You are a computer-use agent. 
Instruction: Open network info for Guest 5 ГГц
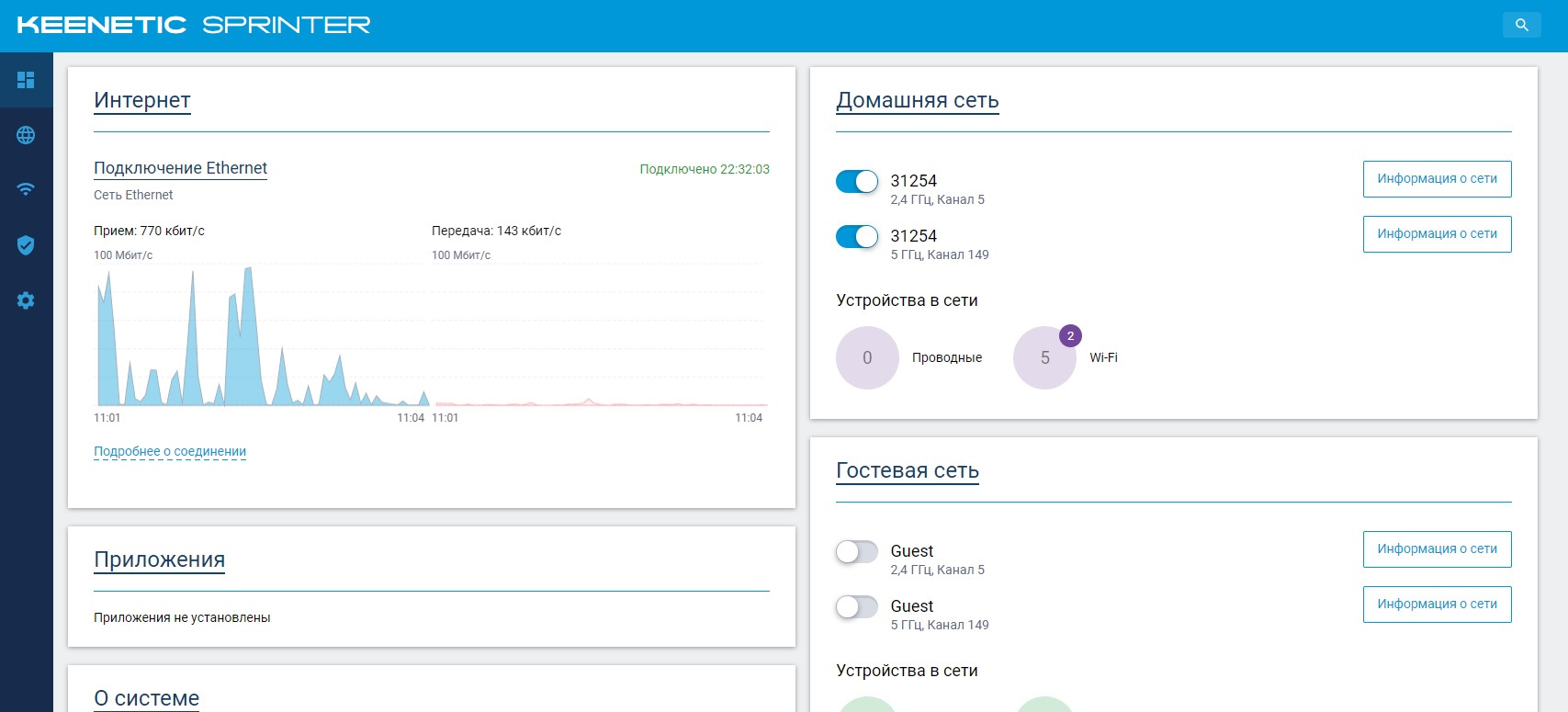1437,605
